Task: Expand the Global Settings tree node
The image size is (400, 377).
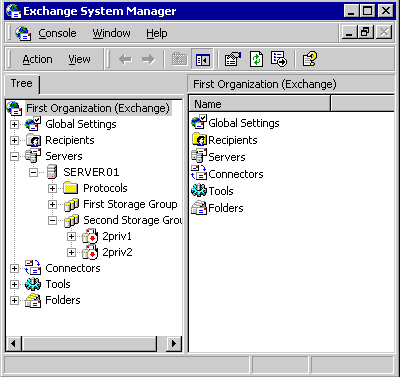Action: 14,124
